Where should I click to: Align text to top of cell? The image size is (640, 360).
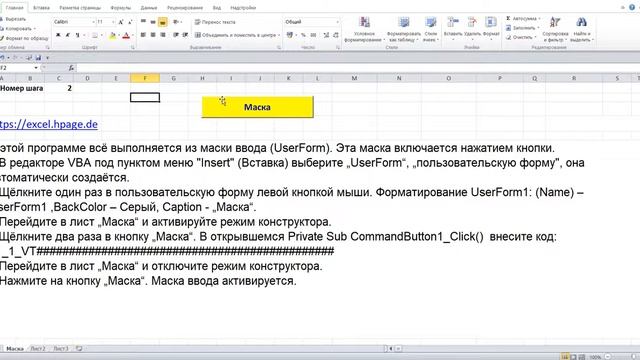(143, 22)
